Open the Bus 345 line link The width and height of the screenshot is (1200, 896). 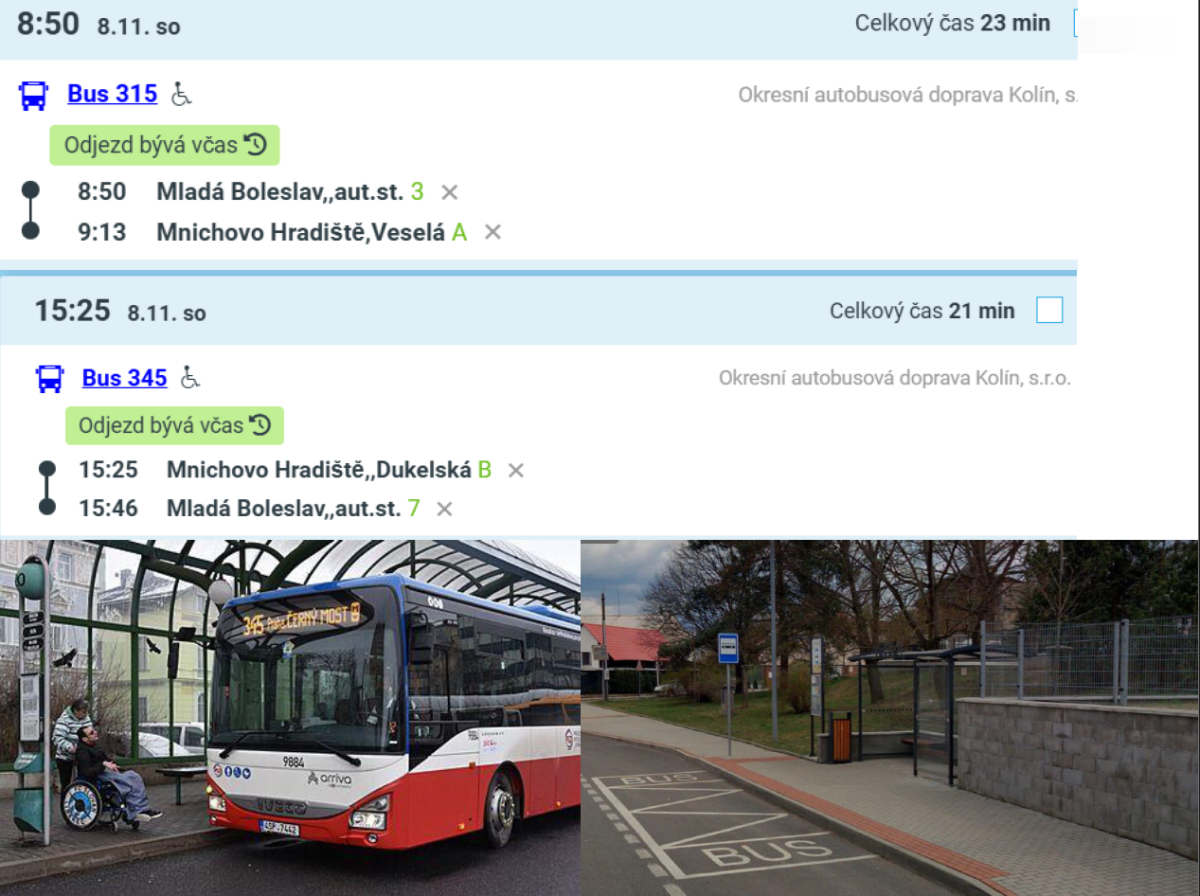tap(124, 378)
